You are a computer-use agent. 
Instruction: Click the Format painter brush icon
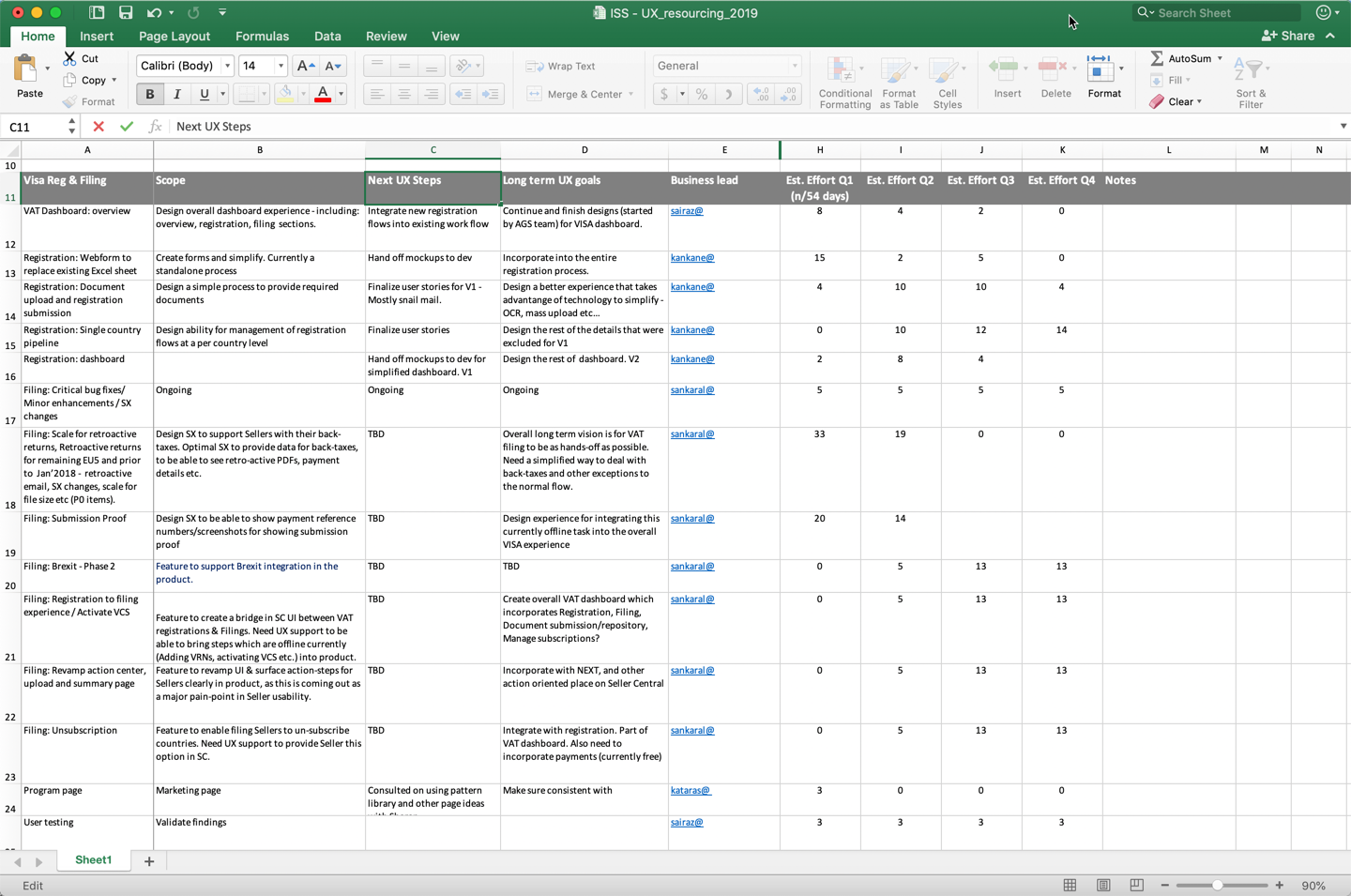pyautogui.click(x=70, y=101)
